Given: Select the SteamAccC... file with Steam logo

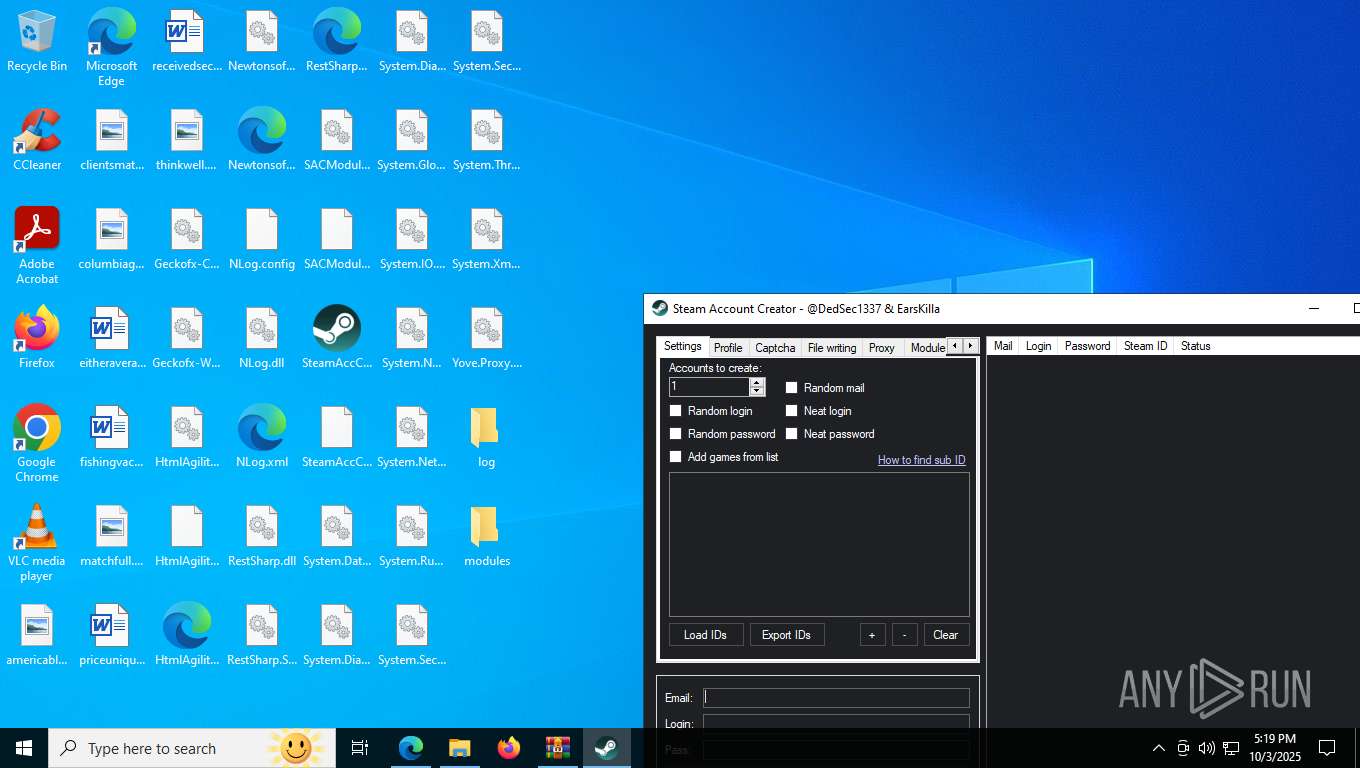Looking at the screenshot, I should (x=337, y=338).
